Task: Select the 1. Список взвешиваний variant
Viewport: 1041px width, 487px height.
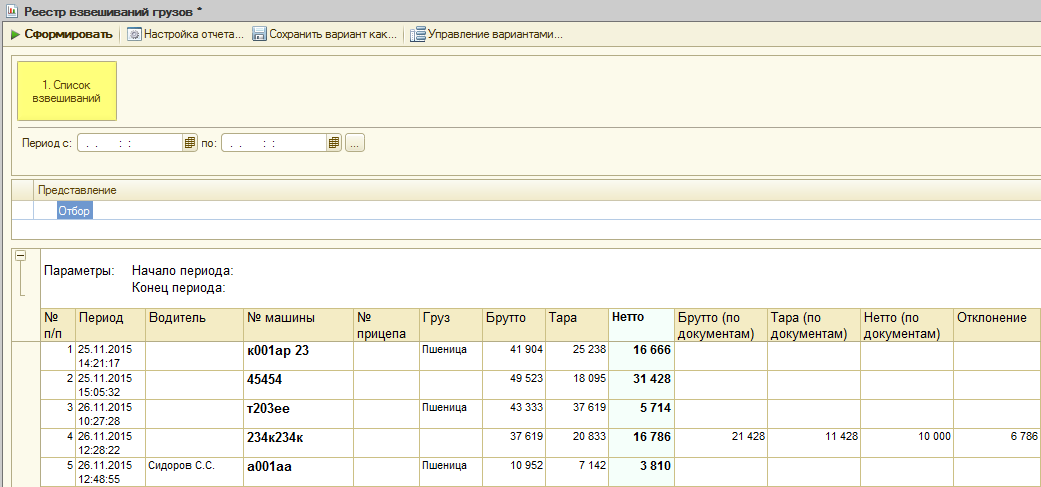Action: point(67,91)
